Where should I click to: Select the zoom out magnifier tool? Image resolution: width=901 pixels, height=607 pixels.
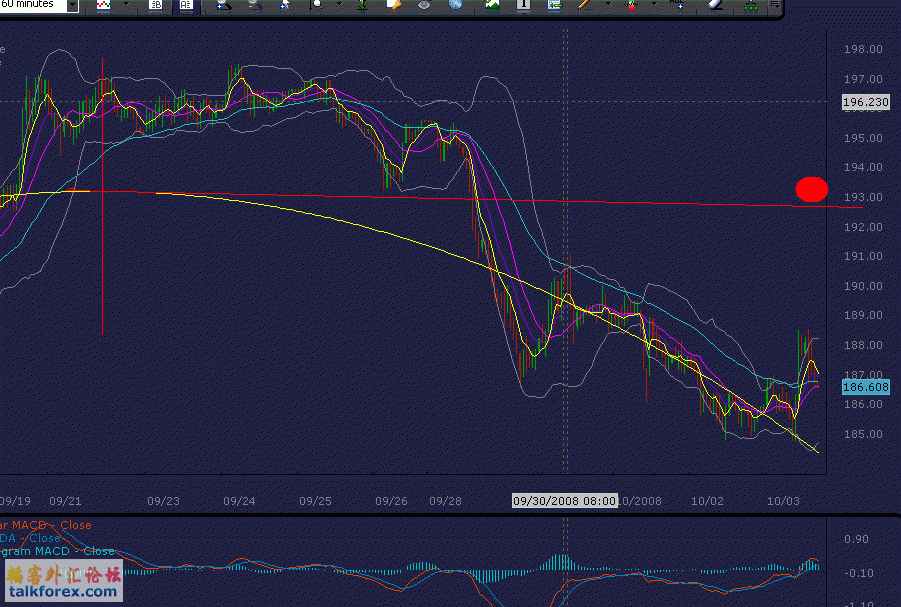(255, 5)
